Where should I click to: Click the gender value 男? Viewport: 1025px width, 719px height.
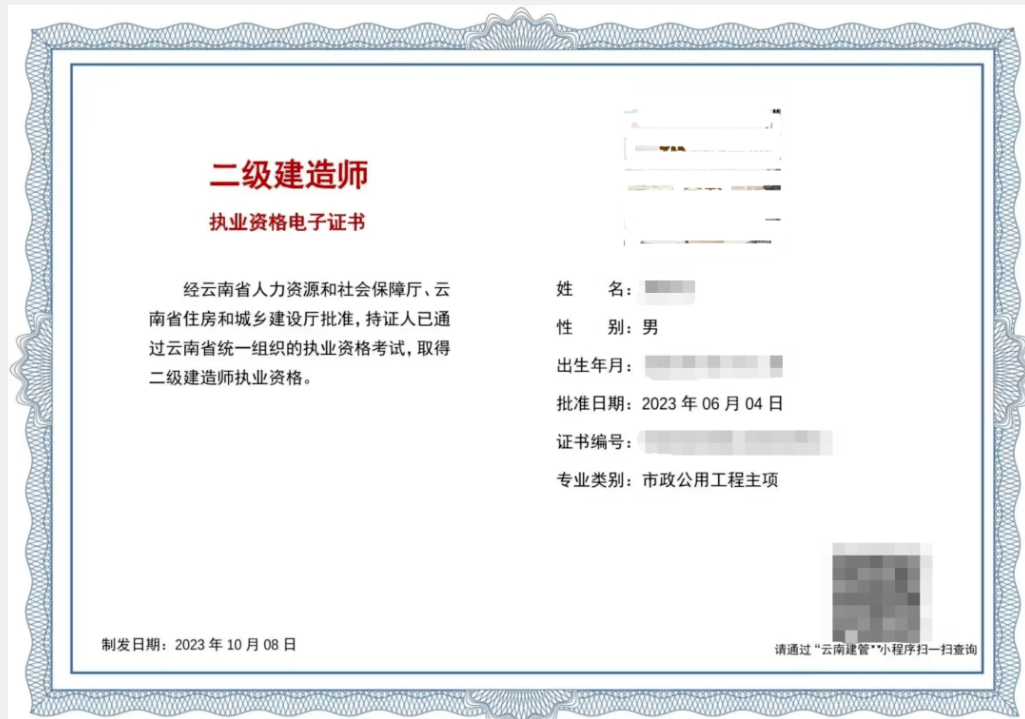click(650, 328)
